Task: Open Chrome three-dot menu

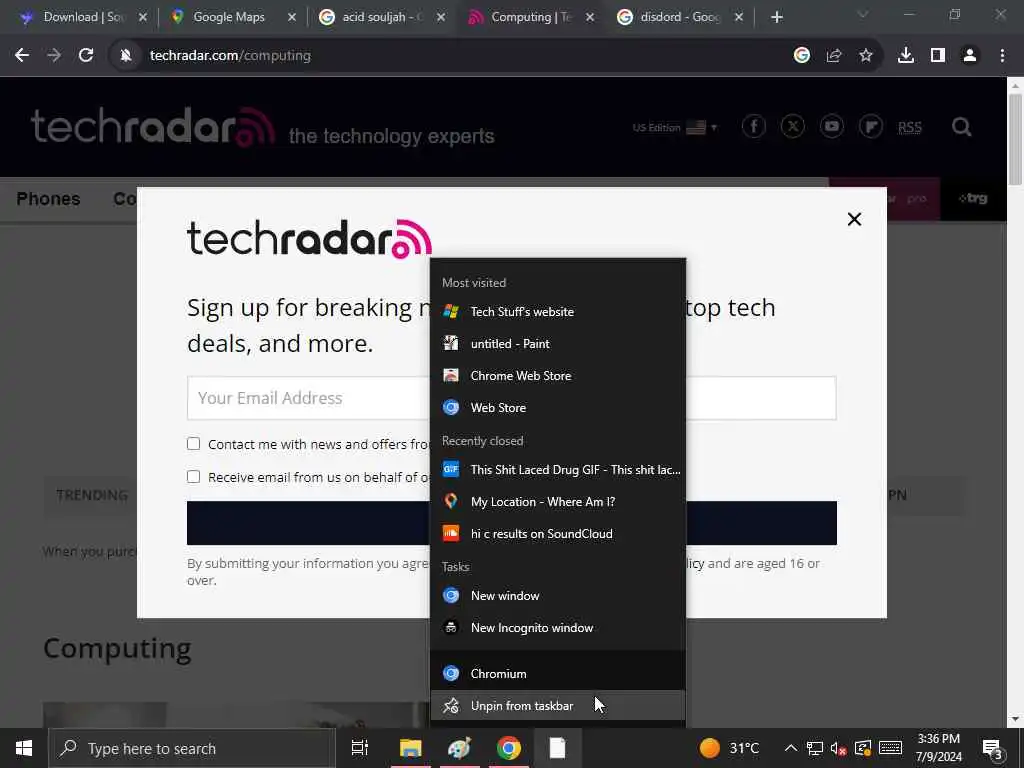Action: click(1002, 56)
